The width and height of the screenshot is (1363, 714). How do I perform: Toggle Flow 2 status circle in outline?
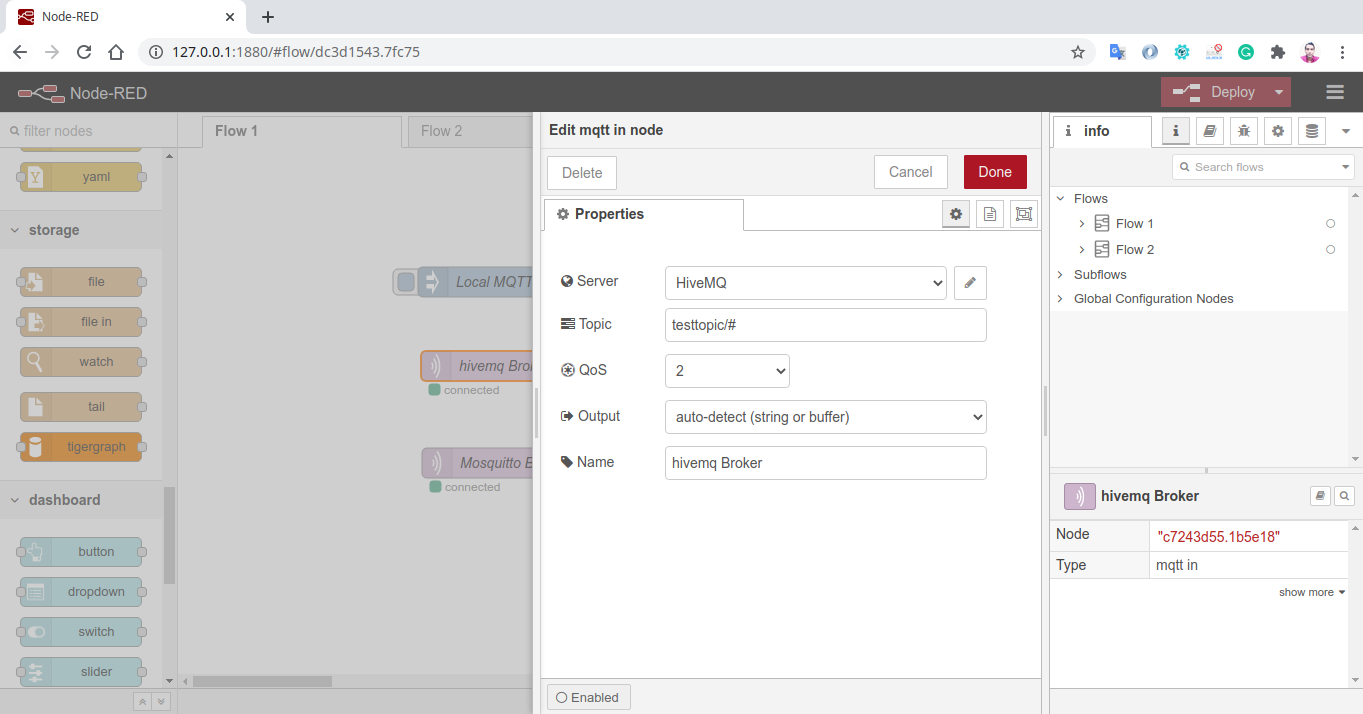click(x=1330, y=249)
